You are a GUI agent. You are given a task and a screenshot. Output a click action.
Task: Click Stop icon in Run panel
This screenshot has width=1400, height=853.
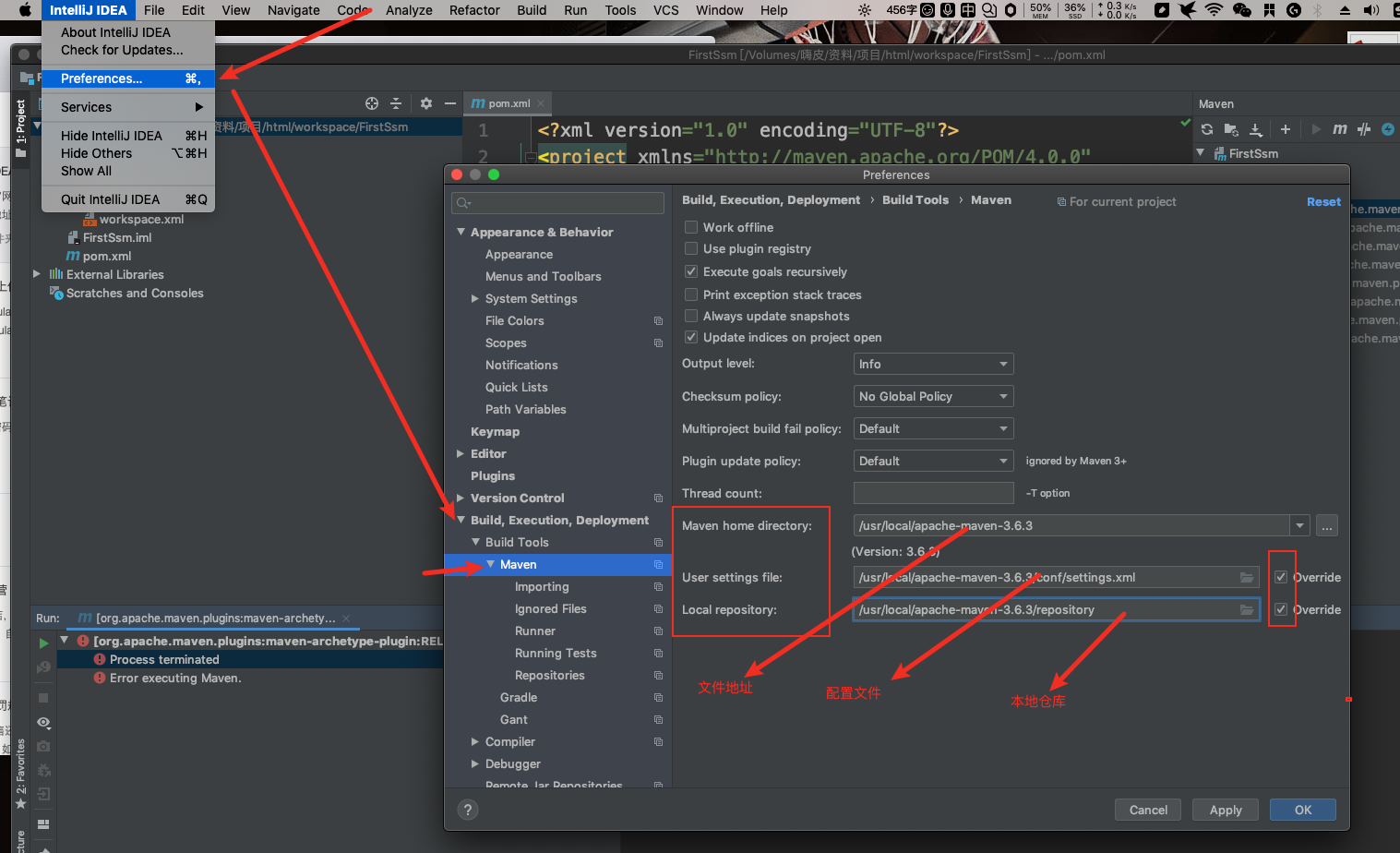43,698
